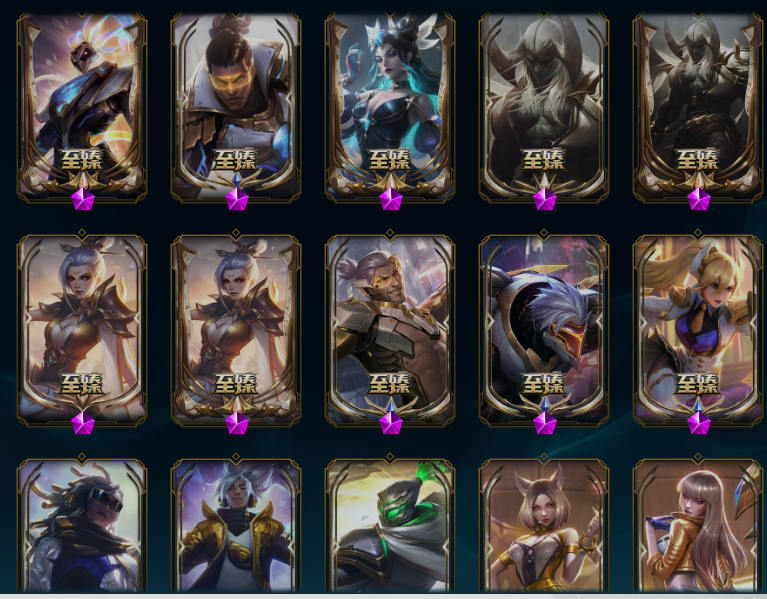Click the 至臻 label on the red-masked armored card
The width and height of the screenshot is (767, 599).
tap(543, 384)
